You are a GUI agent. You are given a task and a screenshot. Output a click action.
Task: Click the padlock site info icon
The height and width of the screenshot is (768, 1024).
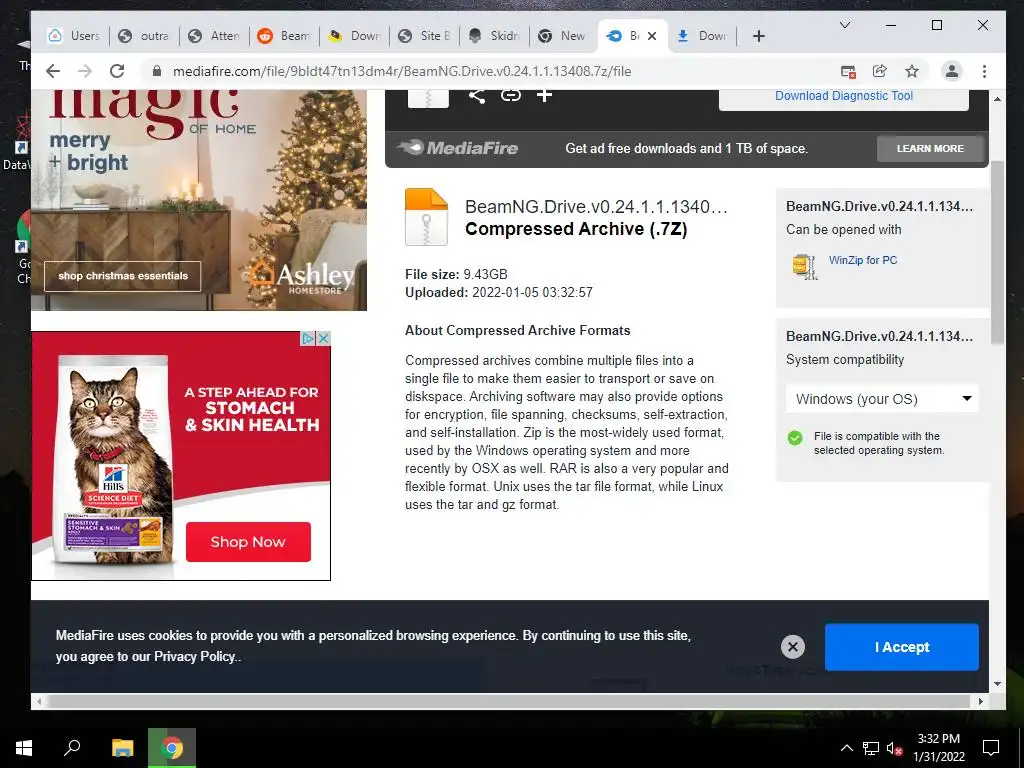(x=157, y=71)
